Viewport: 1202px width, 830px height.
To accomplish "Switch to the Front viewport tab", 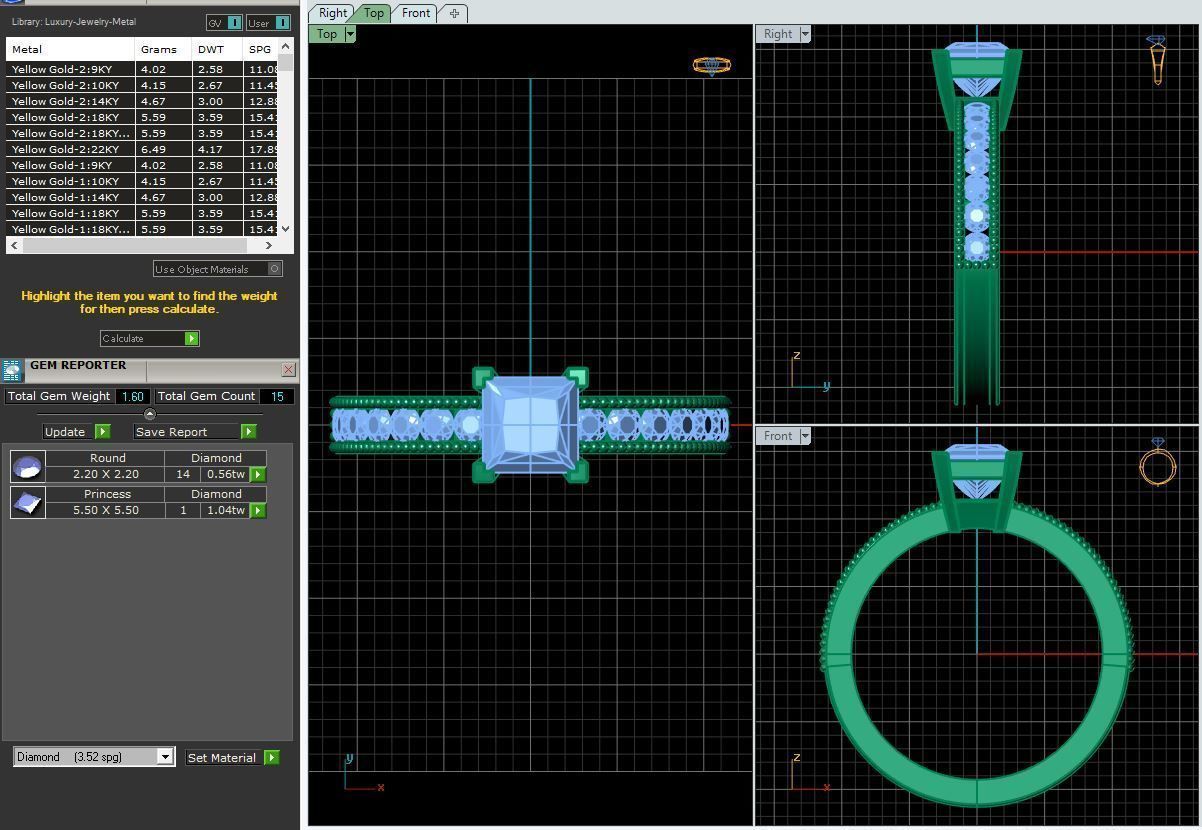I will tap(416, 13).
